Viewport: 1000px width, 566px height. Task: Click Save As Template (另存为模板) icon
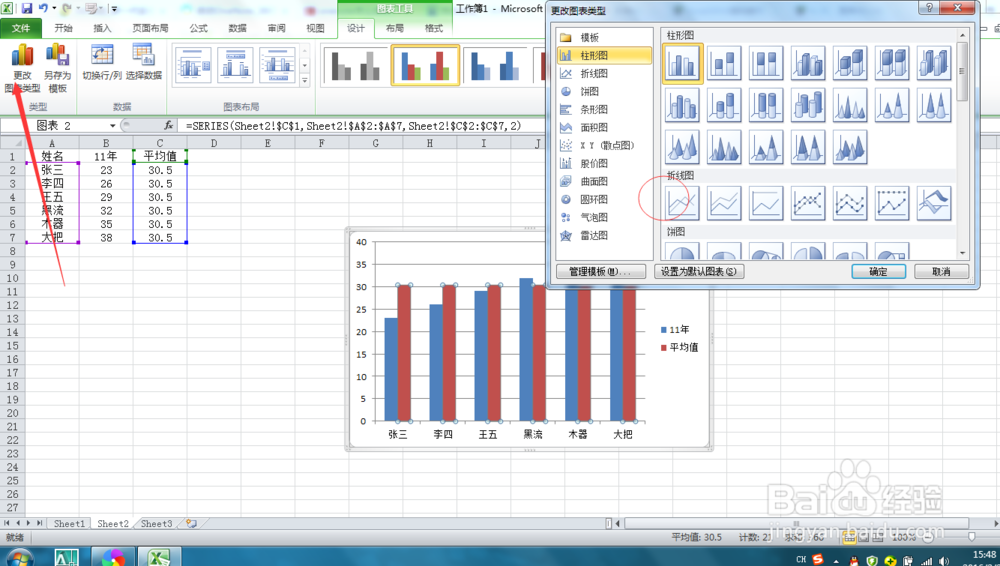click(57, 69)
